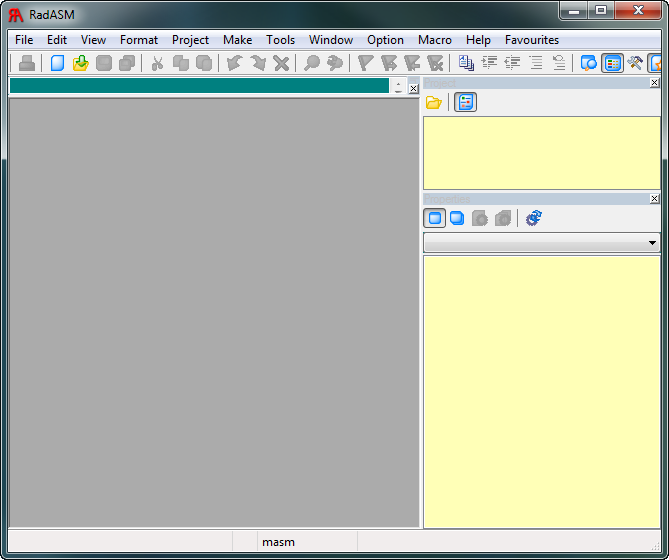Refresh properties with blue gear icon

534,218
